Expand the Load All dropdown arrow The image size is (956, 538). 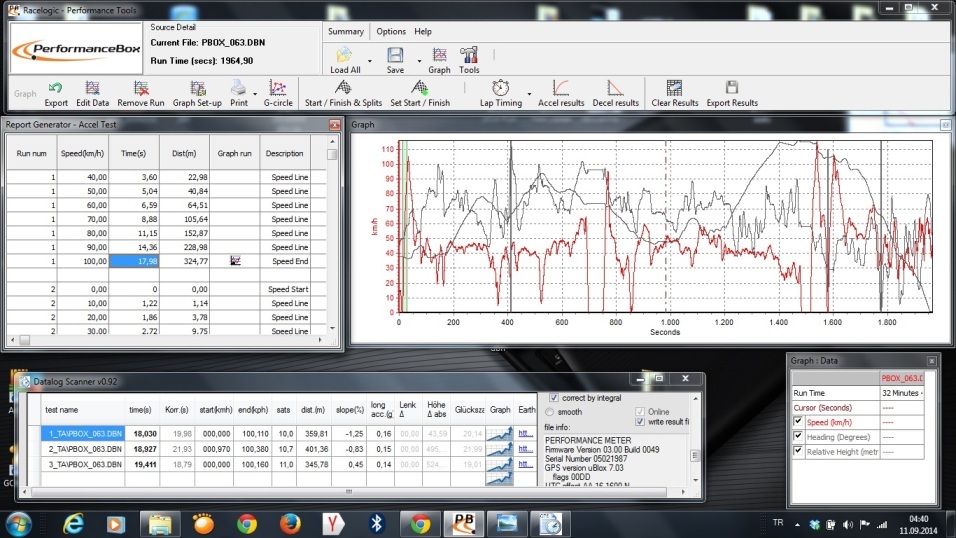point(369,61)
